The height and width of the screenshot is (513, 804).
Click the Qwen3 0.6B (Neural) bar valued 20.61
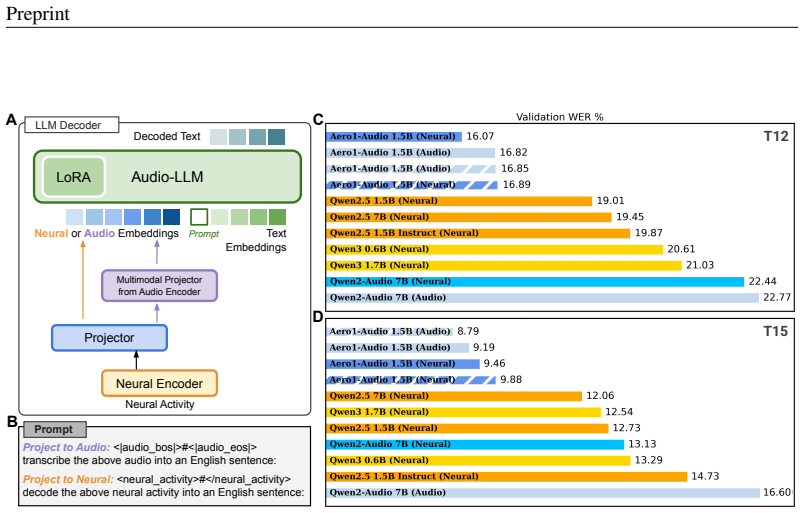click(x=494, y=249)
